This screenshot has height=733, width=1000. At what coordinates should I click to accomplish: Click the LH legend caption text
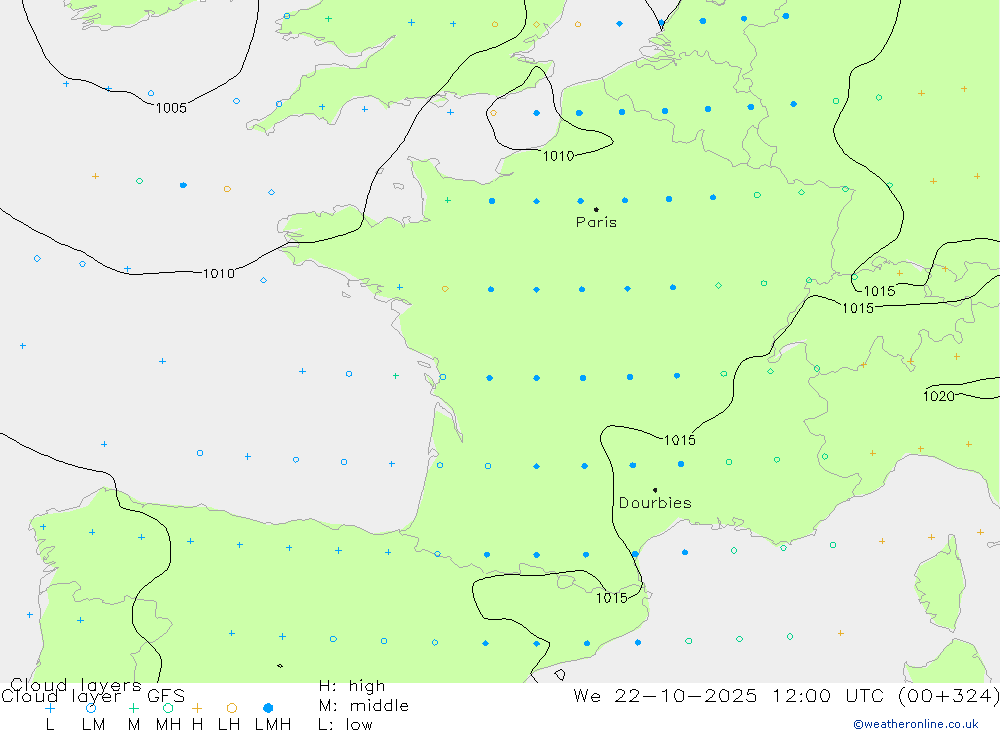tap(229, 725)
